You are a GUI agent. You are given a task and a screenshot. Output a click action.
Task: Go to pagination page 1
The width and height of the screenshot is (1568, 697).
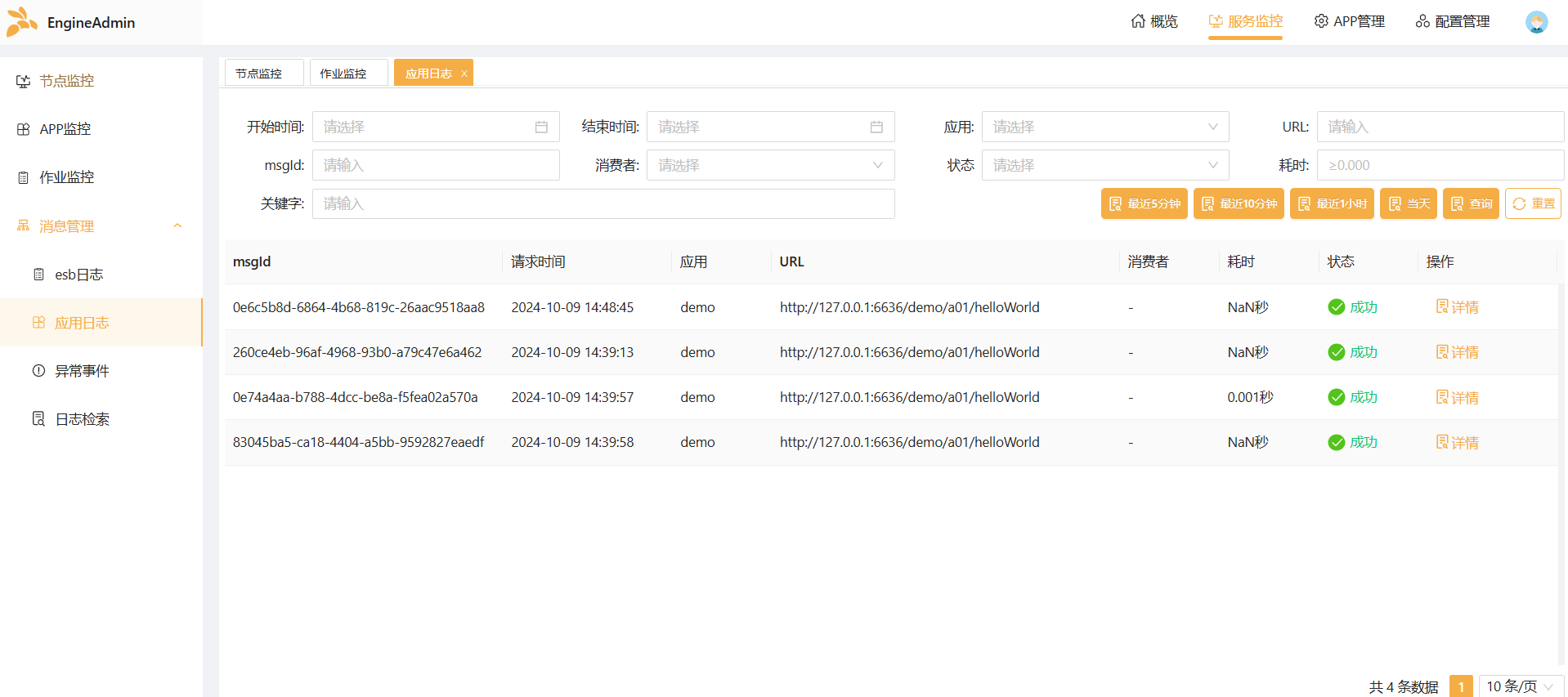pos(1461,686)
